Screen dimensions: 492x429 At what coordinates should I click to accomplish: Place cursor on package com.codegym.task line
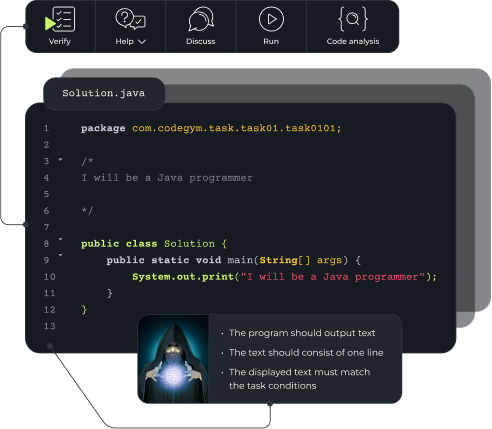tap(211, 128)
